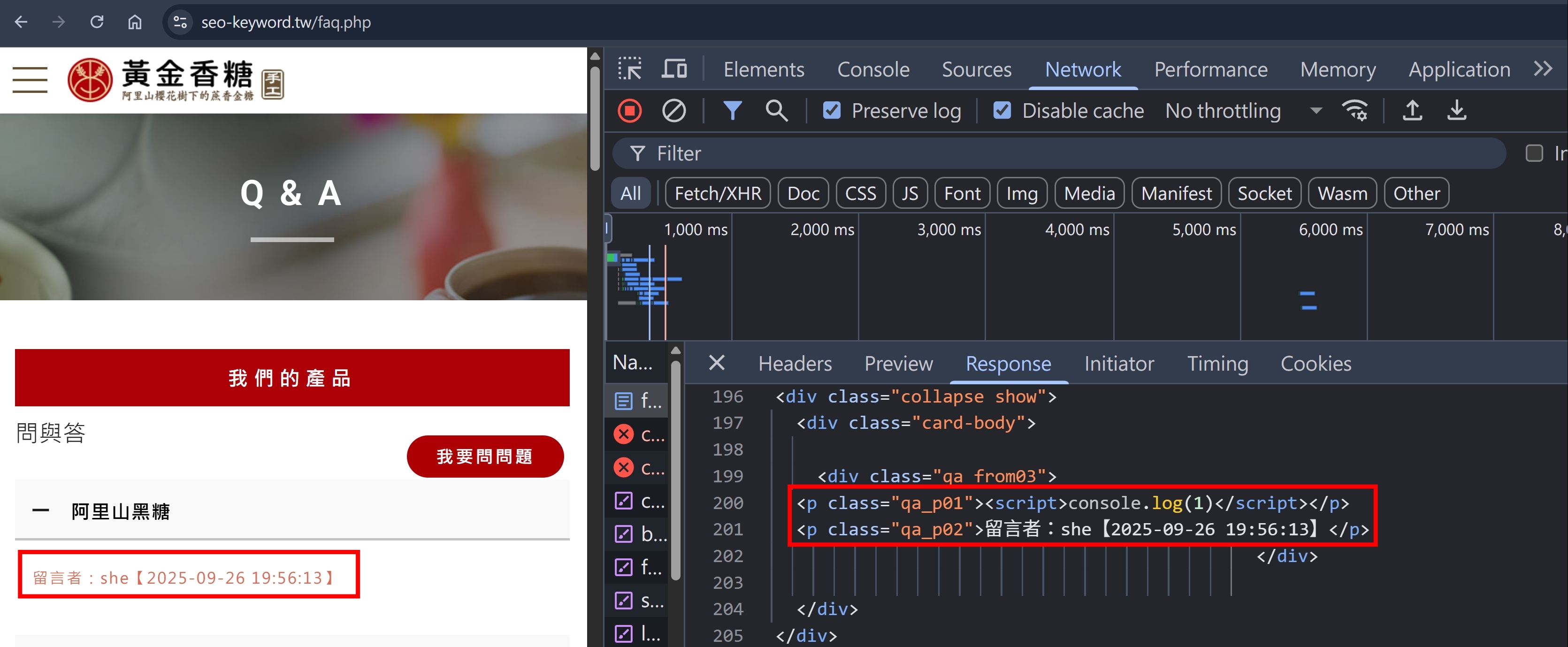Click the 我要問問題 button
1568x647 pixels.
coord(485,456)
